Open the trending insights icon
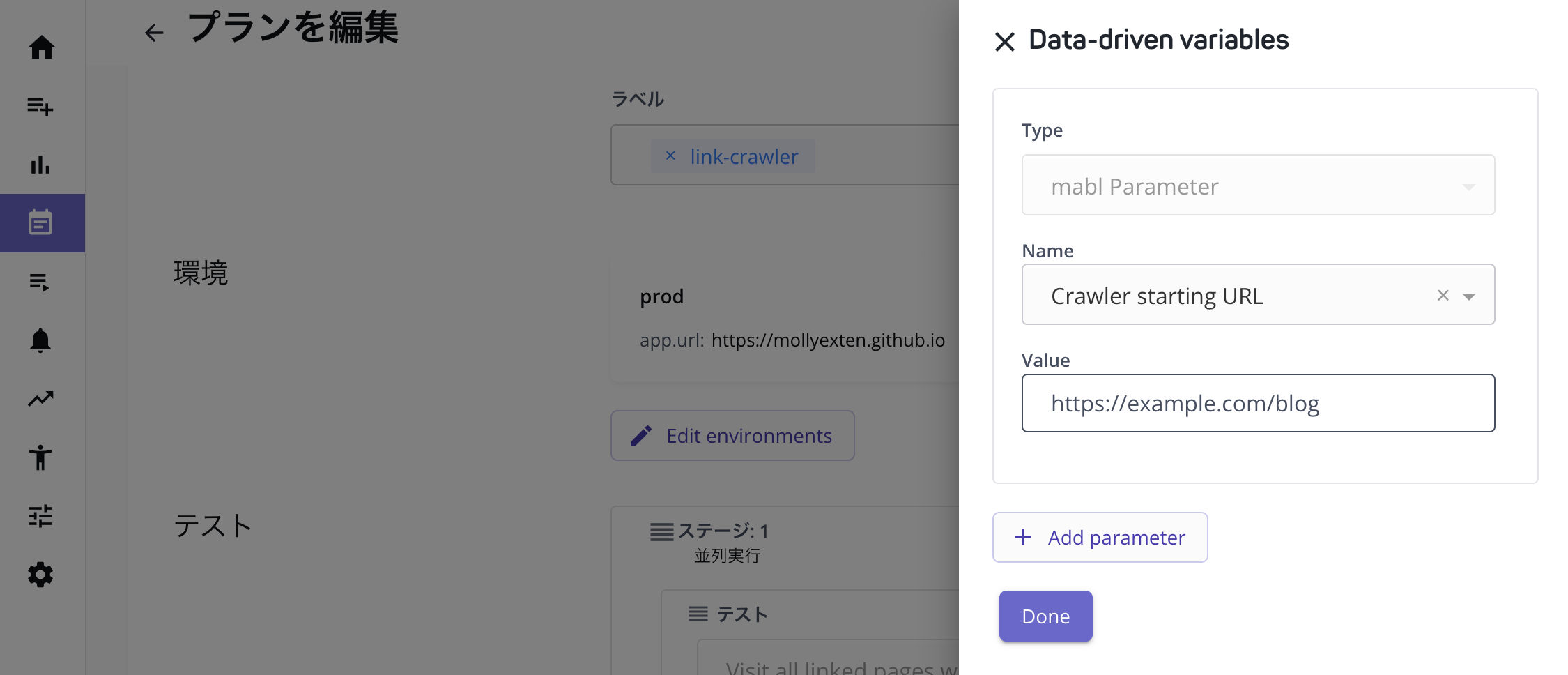Image resolution: width=1568 pixels, height=675 pixels. pos(40,399)
